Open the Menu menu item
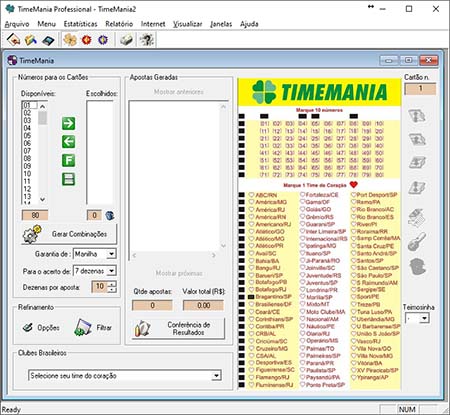Screen dimensions: 450x415 (46, 24)
